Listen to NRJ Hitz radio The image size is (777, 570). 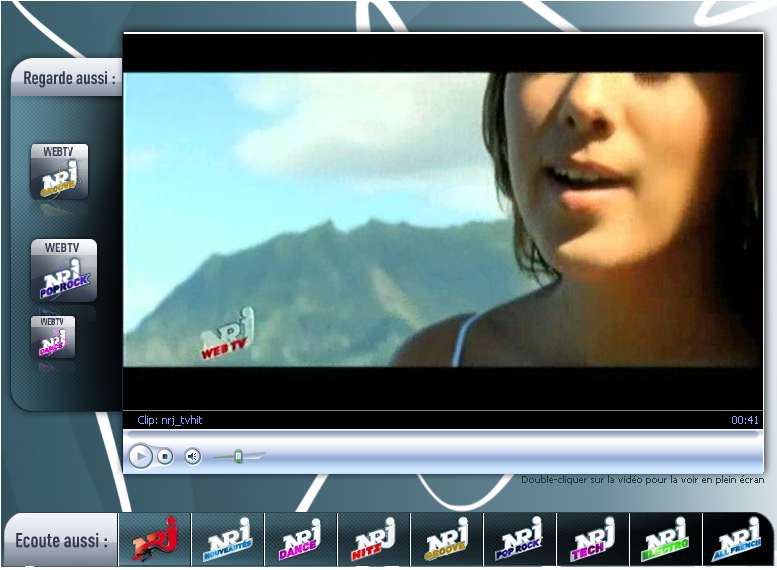pyautogui.click(x=374, y=539)
